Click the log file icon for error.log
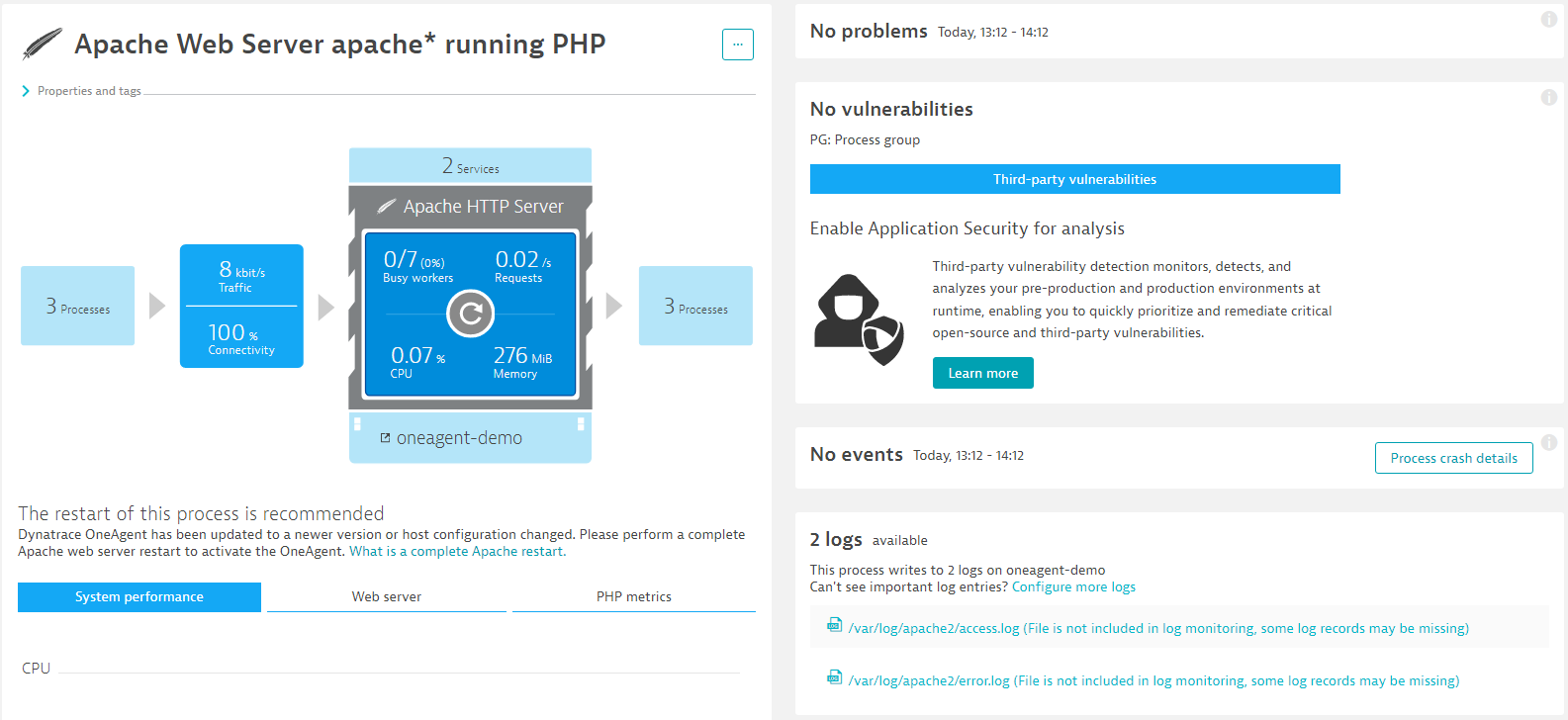1568x720 pixels. [834, 677]
